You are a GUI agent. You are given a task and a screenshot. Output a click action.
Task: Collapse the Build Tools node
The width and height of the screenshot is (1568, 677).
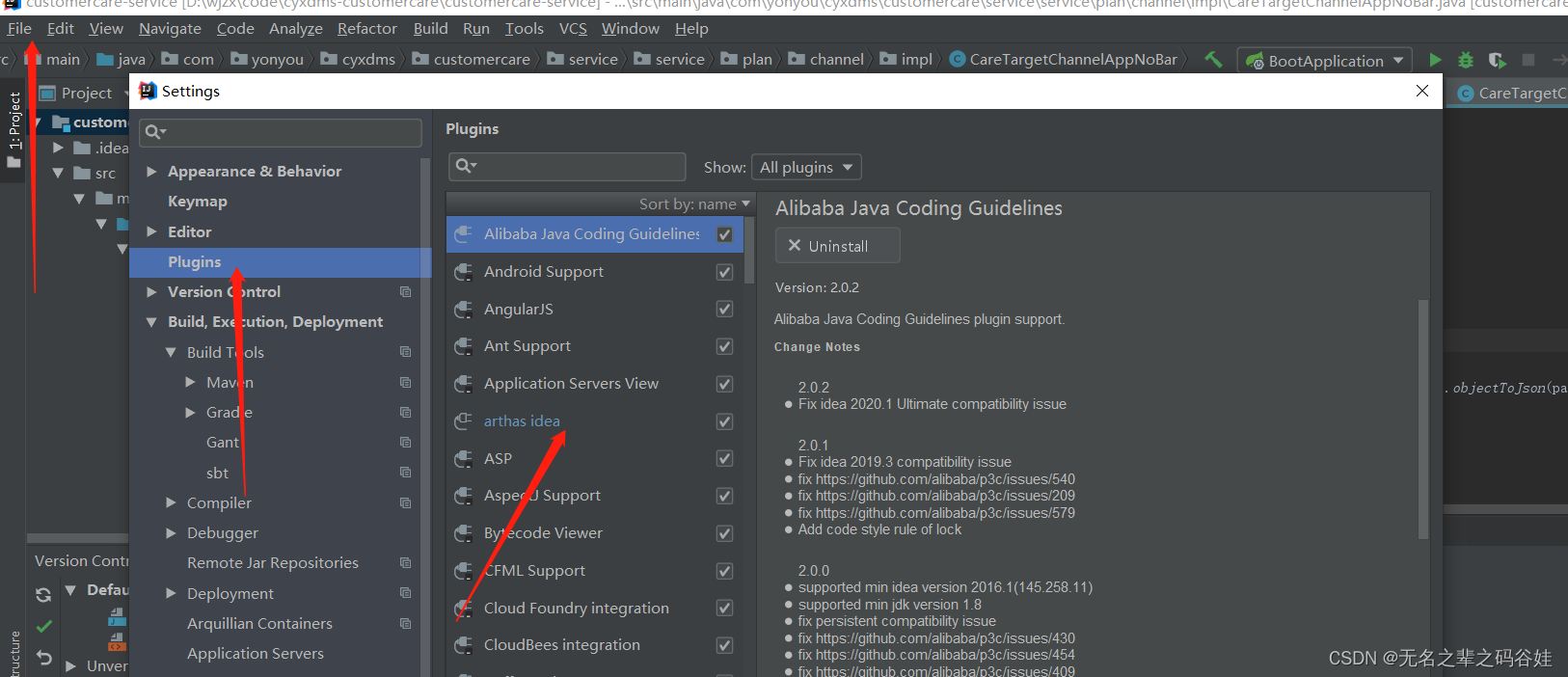[171, 353]
